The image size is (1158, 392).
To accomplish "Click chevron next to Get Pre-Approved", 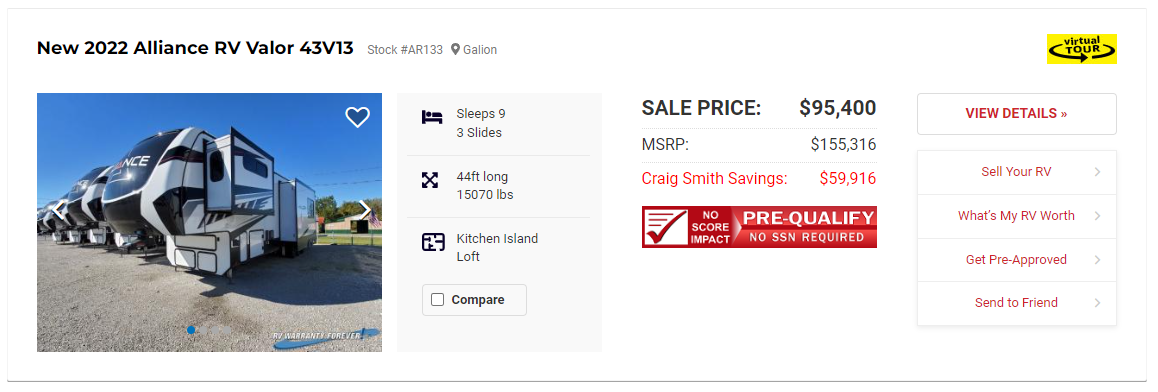I will 1097,260.
